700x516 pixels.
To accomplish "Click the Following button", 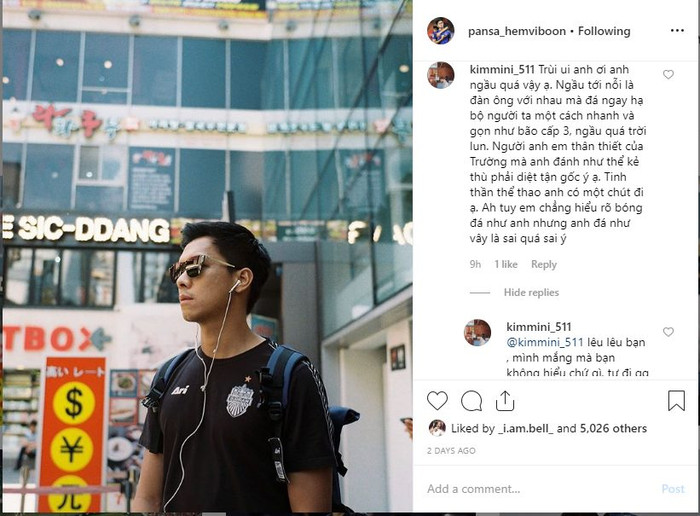I will pos(604,31).
